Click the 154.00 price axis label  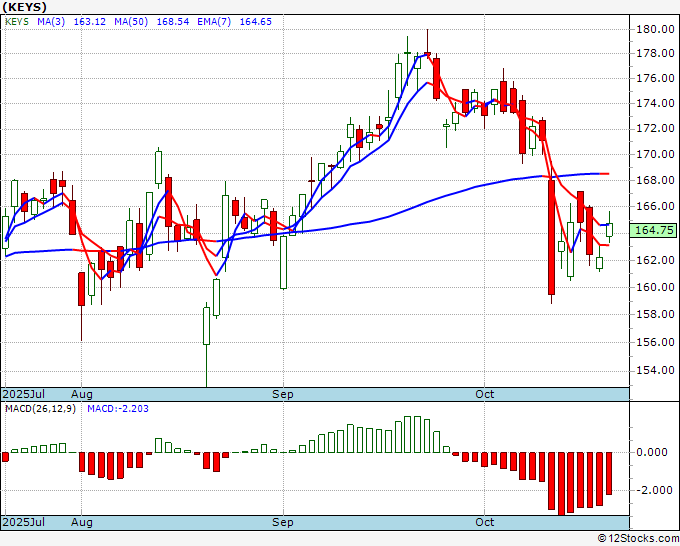pyautogui.click(x=655, y=370)
